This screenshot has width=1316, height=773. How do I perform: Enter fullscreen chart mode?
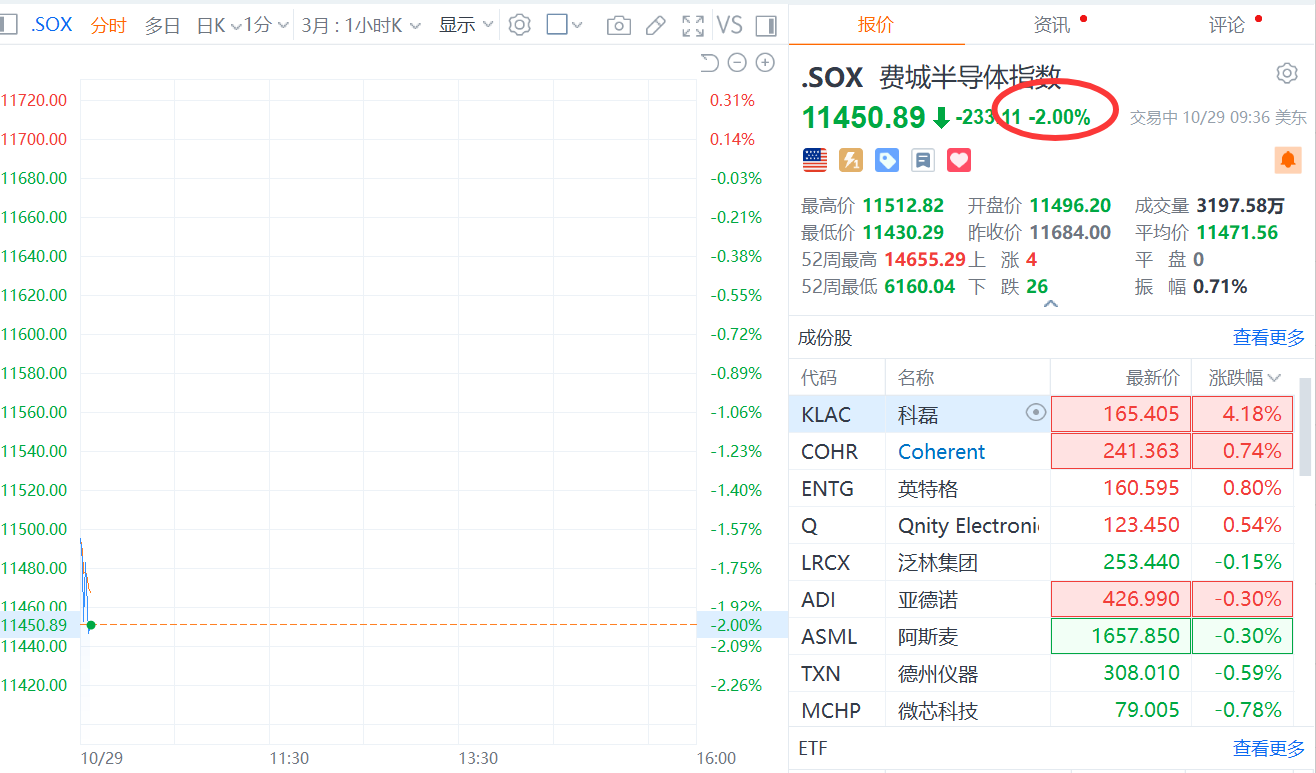coord(692,25)
